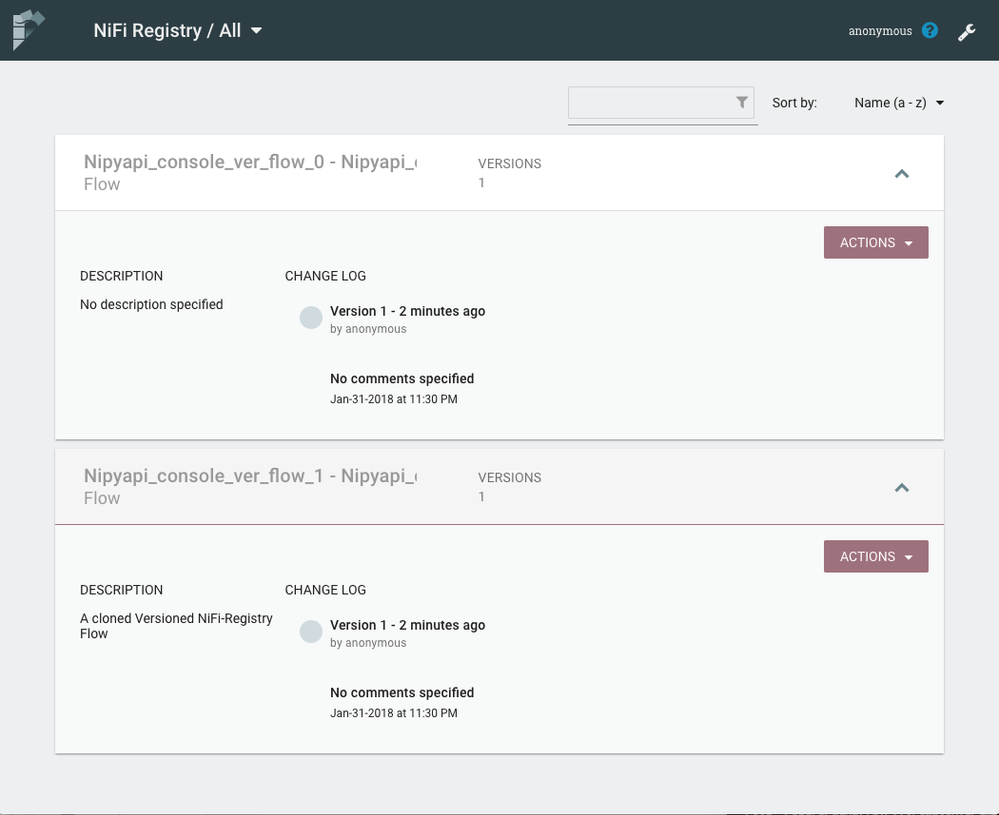Click version circle icon in Nipyapi_console_ver_flow_1 change log
The image size is (999, 815).
(311, 632)
